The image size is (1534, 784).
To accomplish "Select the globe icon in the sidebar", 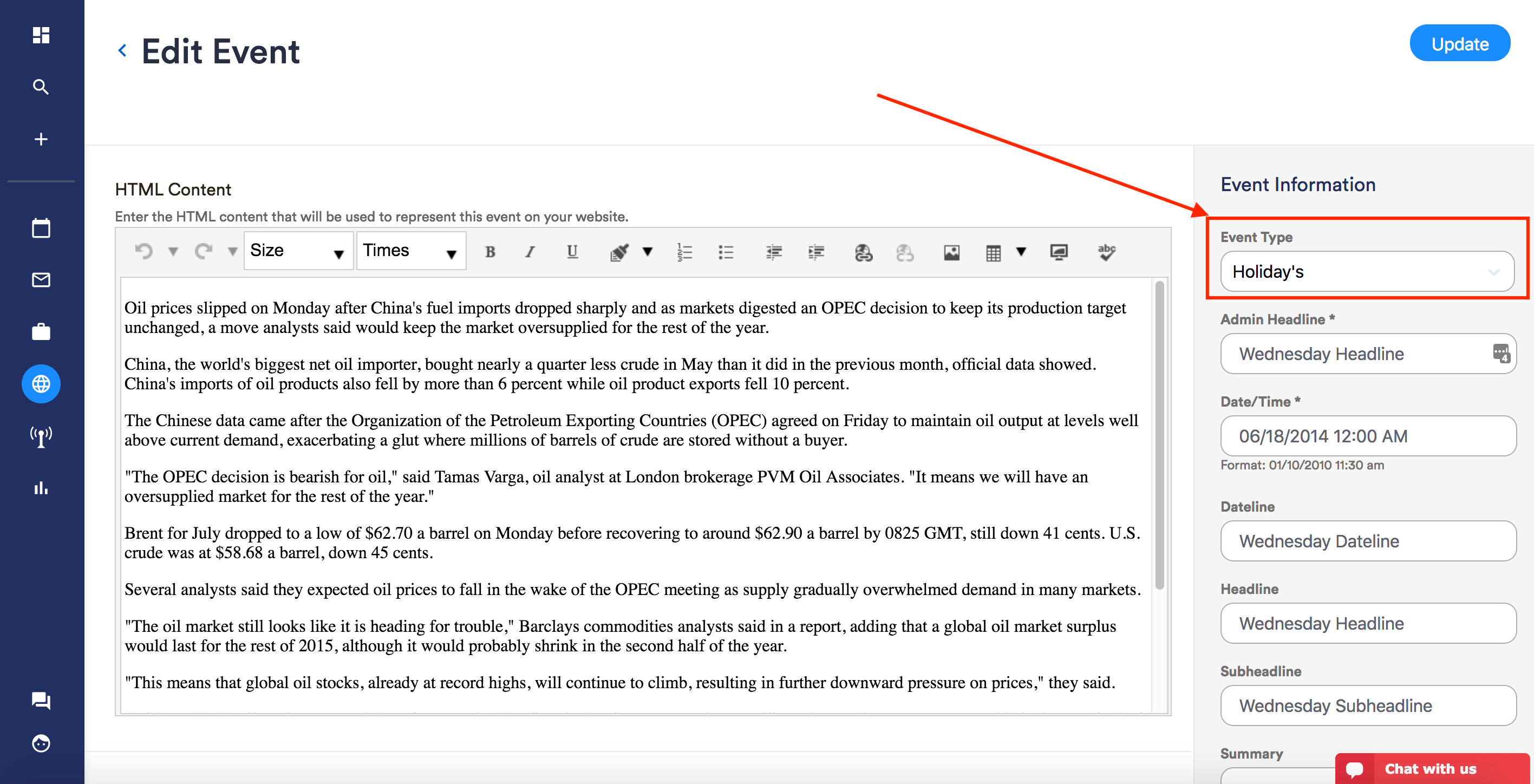I will [41, 384].
